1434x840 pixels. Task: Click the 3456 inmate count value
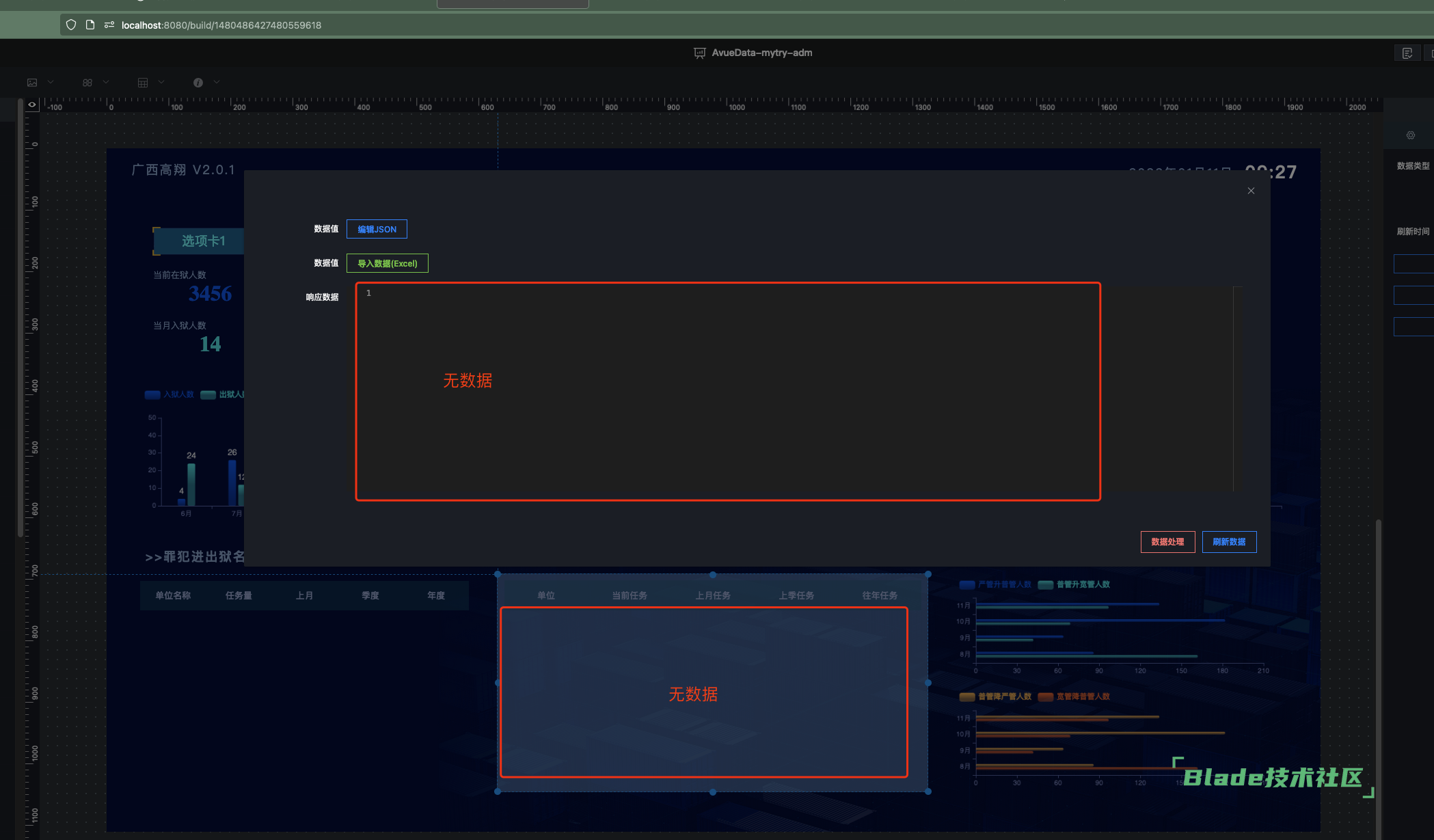click(210, 294)
